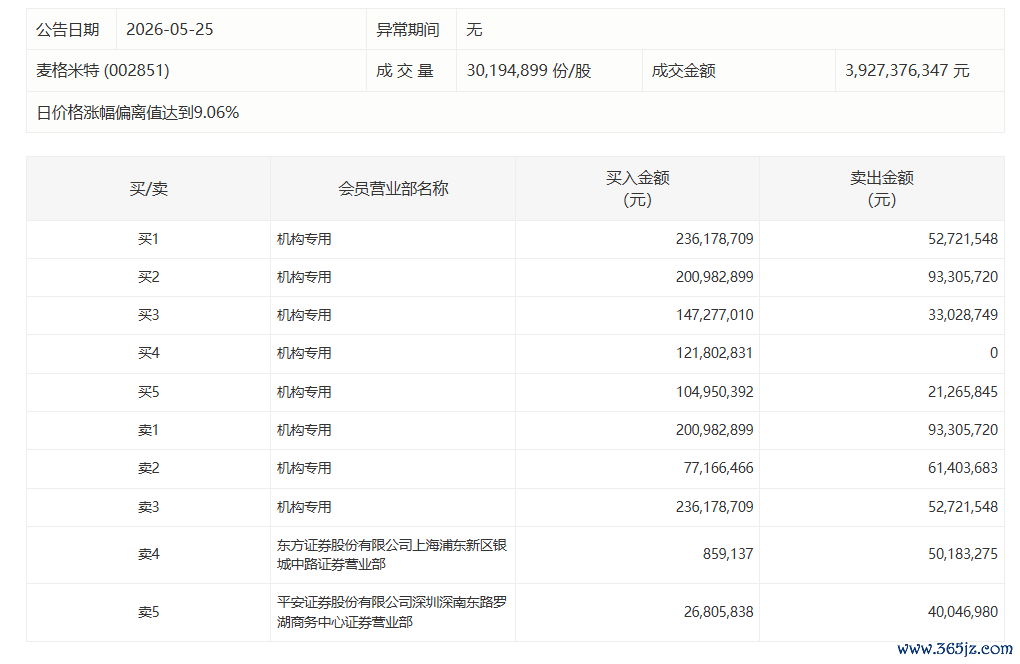Select the 买2 row label
This screenshot has height=664, width=1020.
pos(148,277)
